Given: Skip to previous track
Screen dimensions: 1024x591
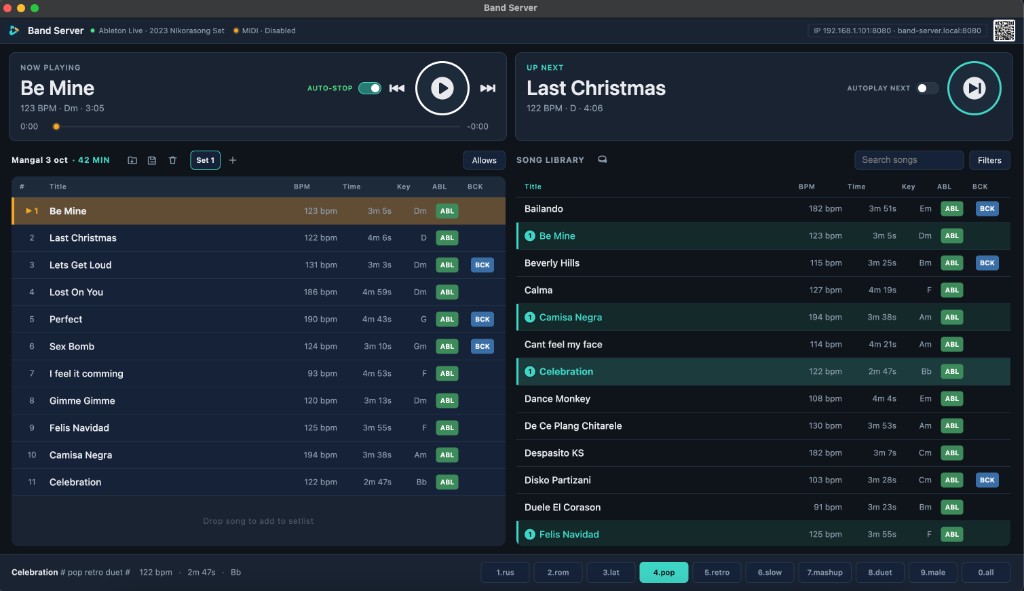Looking at the screenshot, I should click(x=396, y=88).
